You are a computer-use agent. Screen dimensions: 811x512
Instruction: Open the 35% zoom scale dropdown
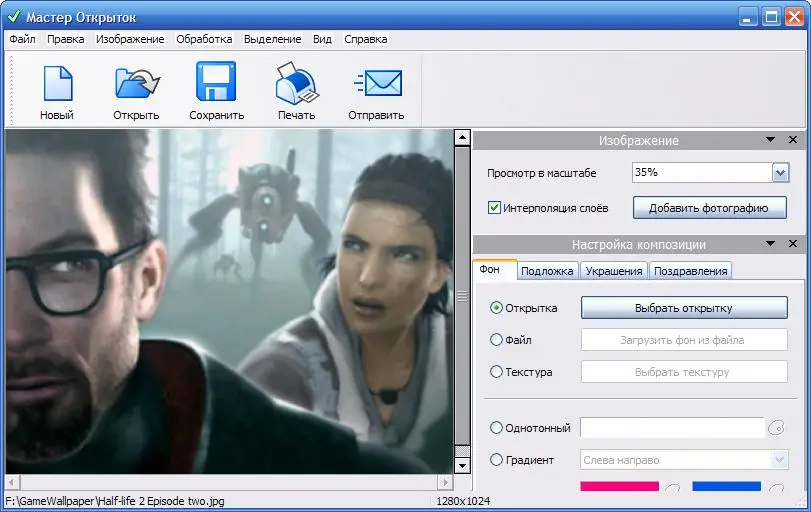click(780, 173)
